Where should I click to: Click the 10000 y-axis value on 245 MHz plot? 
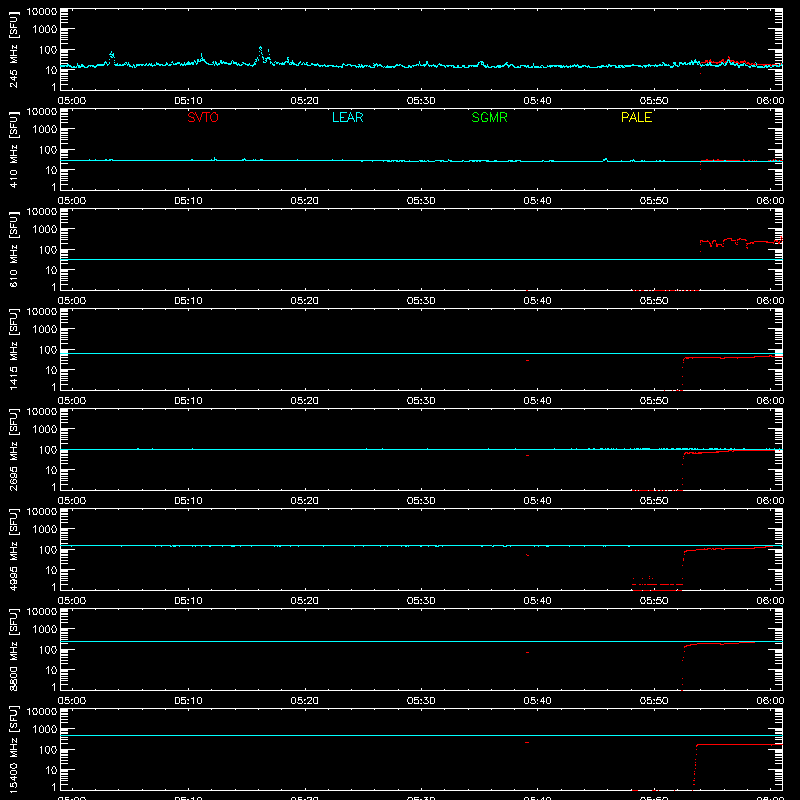pos(42,12)
